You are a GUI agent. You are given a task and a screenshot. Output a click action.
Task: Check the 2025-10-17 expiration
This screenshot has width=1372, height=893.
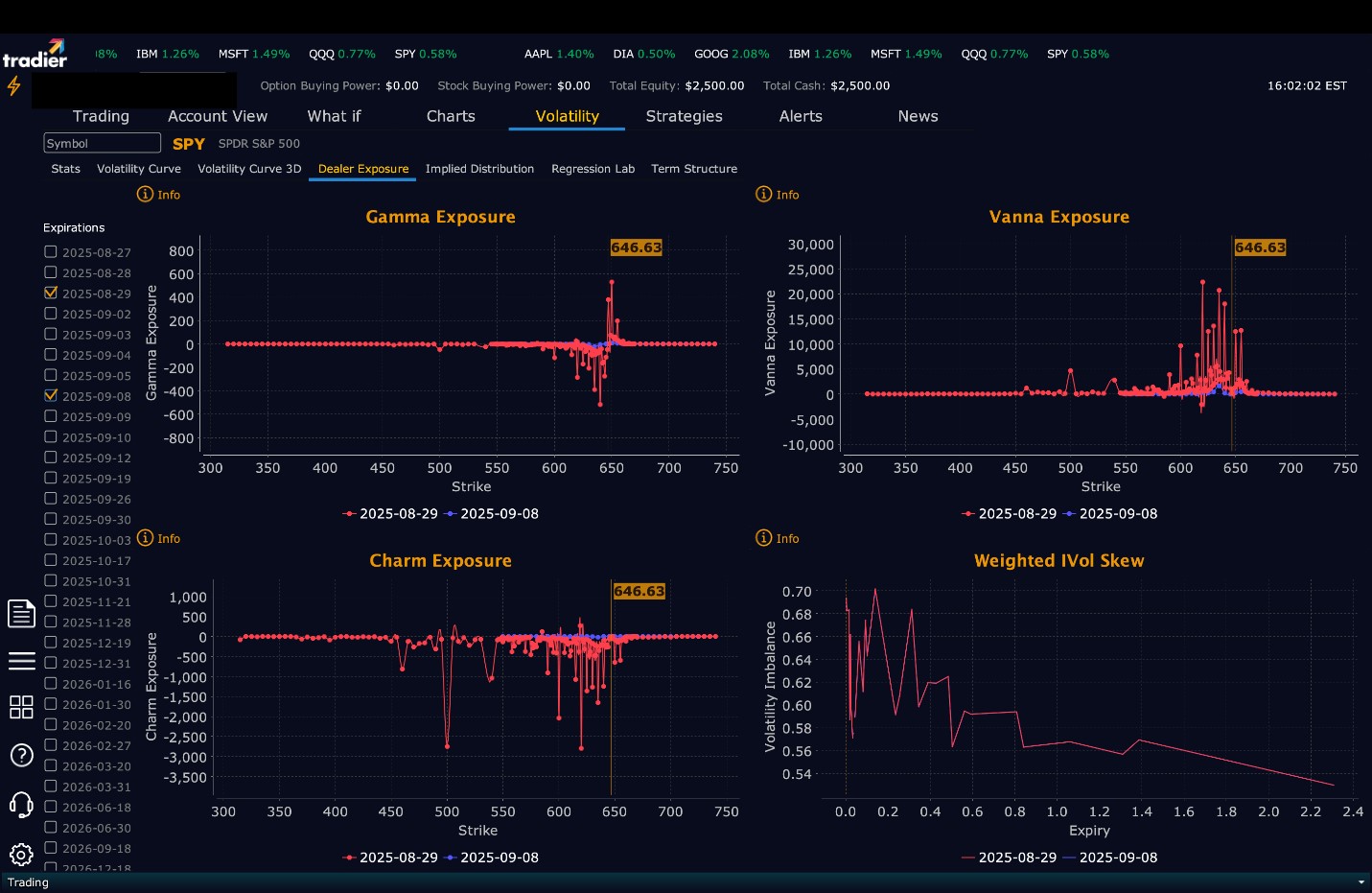(x=51, y=560)
